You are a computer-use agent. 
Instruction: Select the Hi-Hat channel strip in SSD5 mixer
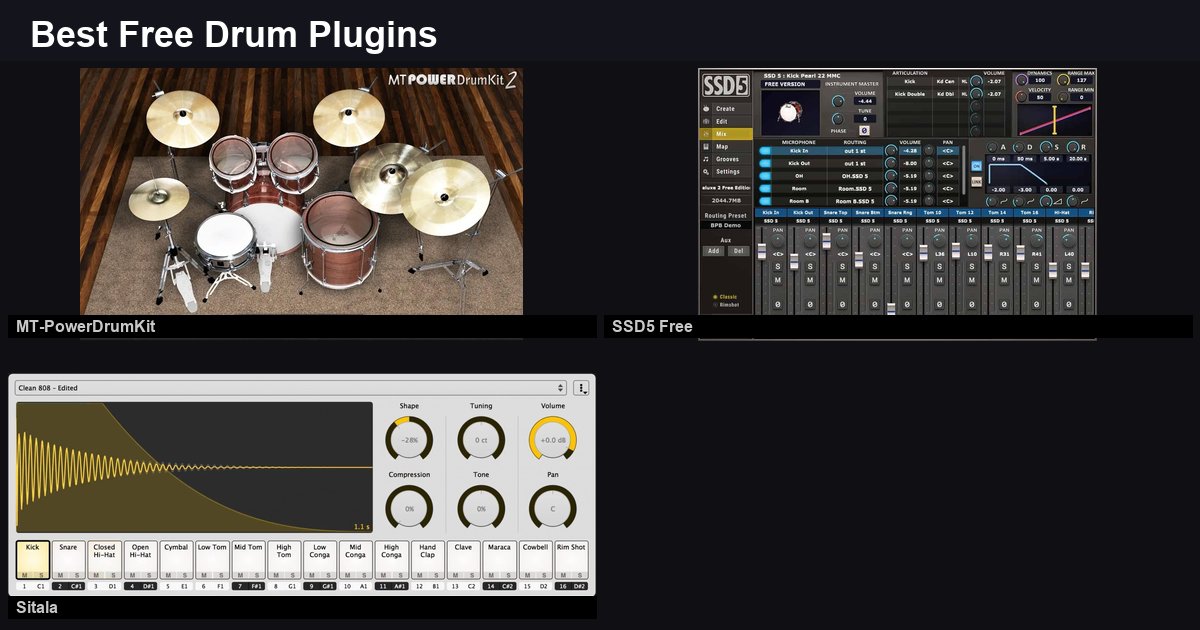coord(1062,212)
